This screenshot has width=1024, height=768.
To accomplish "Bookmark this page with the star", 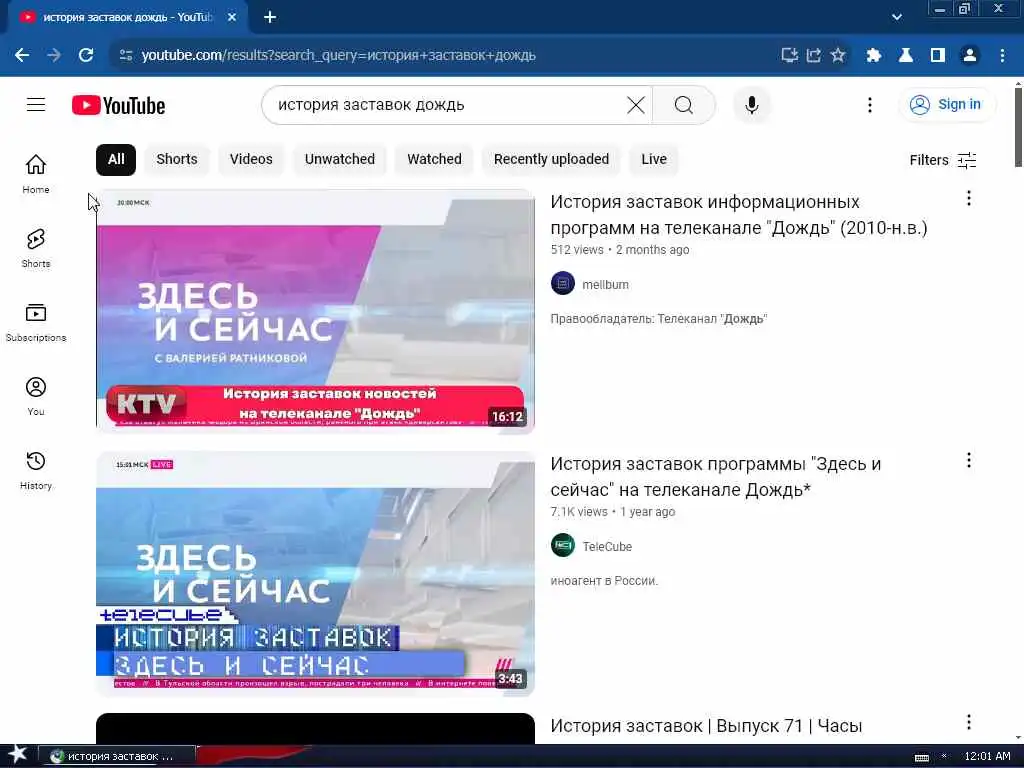I will 838,56.
